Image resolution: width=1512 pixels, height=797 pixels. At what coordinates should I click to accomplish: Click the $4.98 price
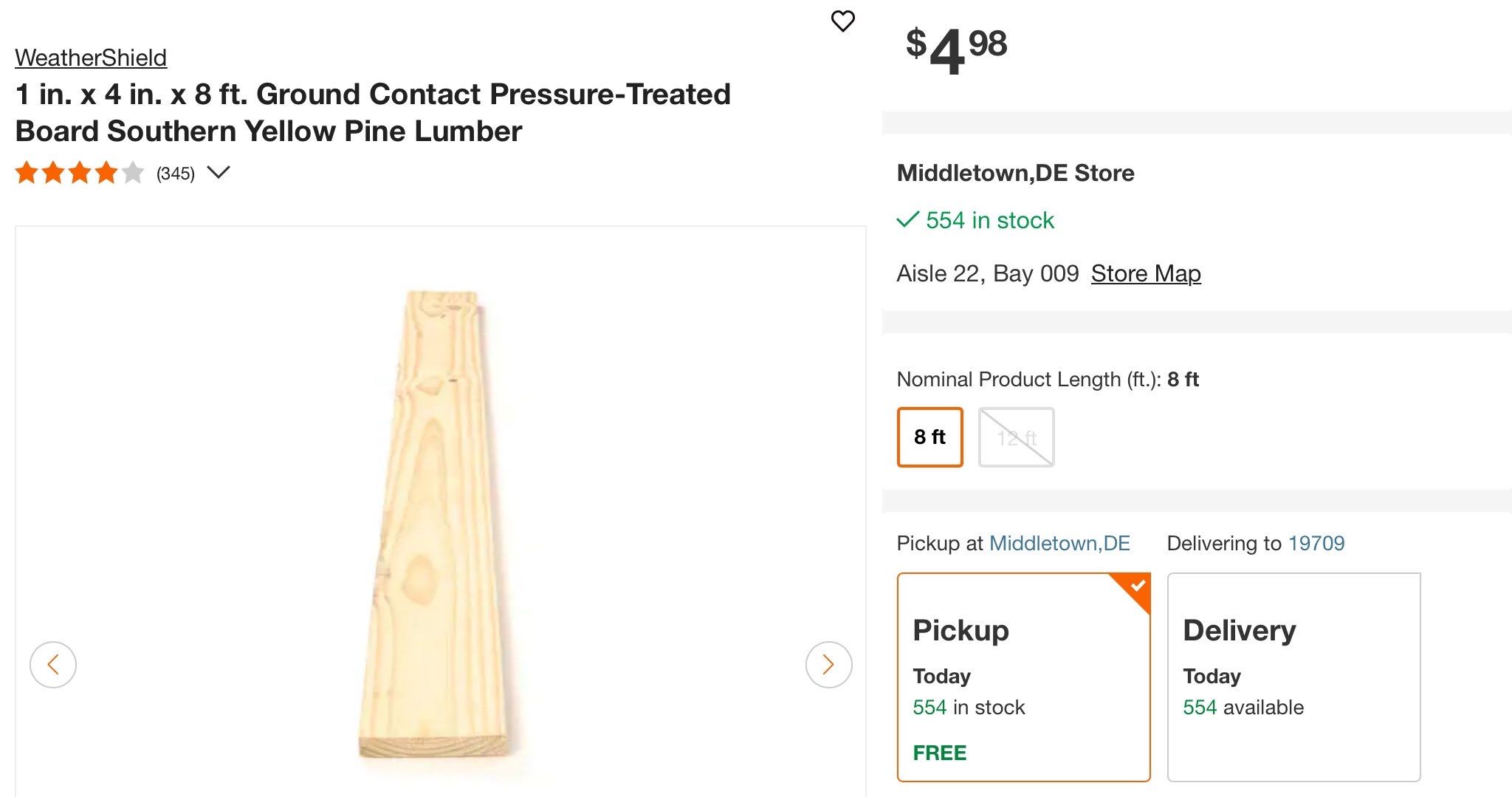click(957, 48)
